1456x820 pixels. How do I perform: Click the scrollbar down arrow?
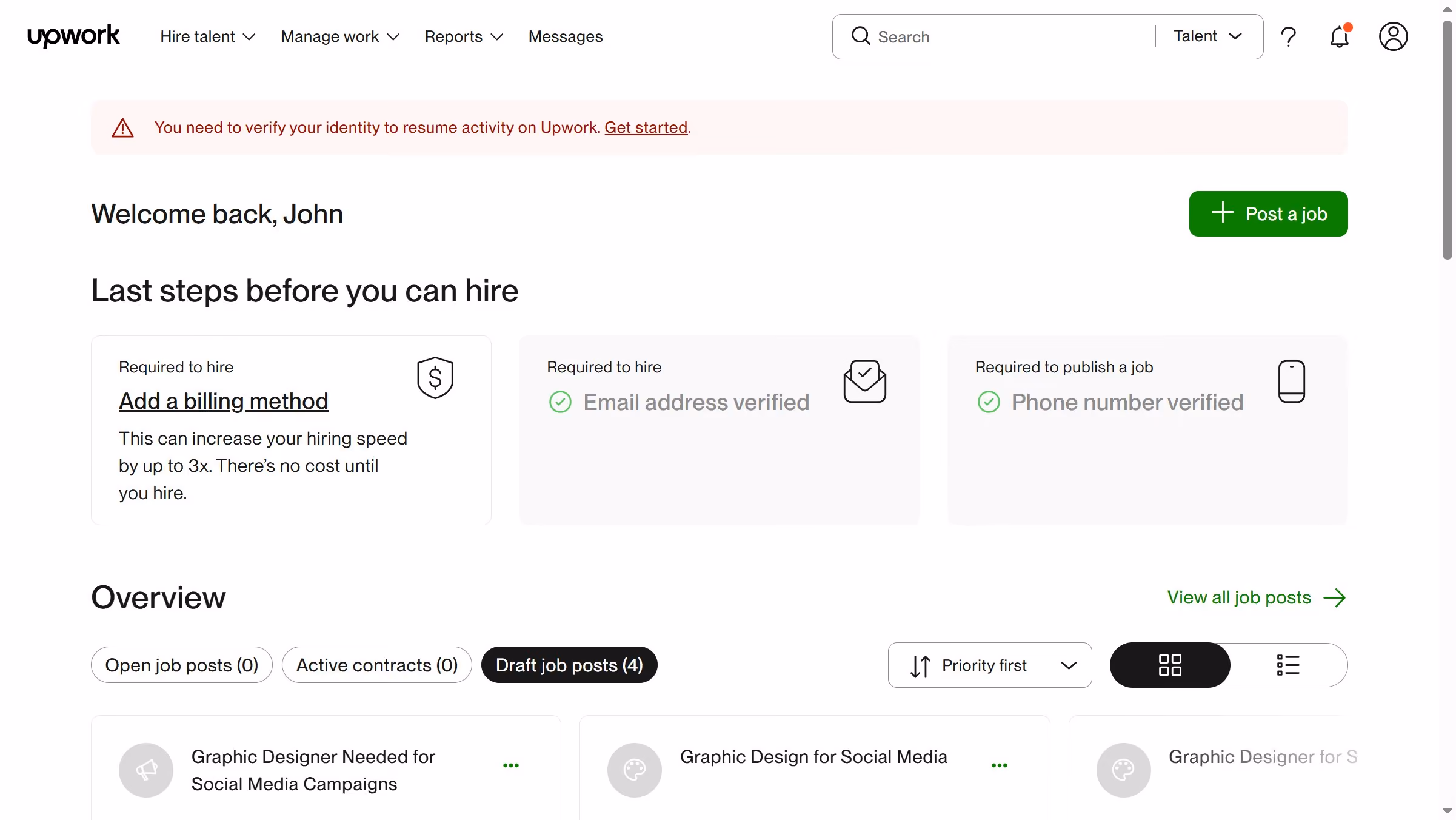(x=1448, y=811)
